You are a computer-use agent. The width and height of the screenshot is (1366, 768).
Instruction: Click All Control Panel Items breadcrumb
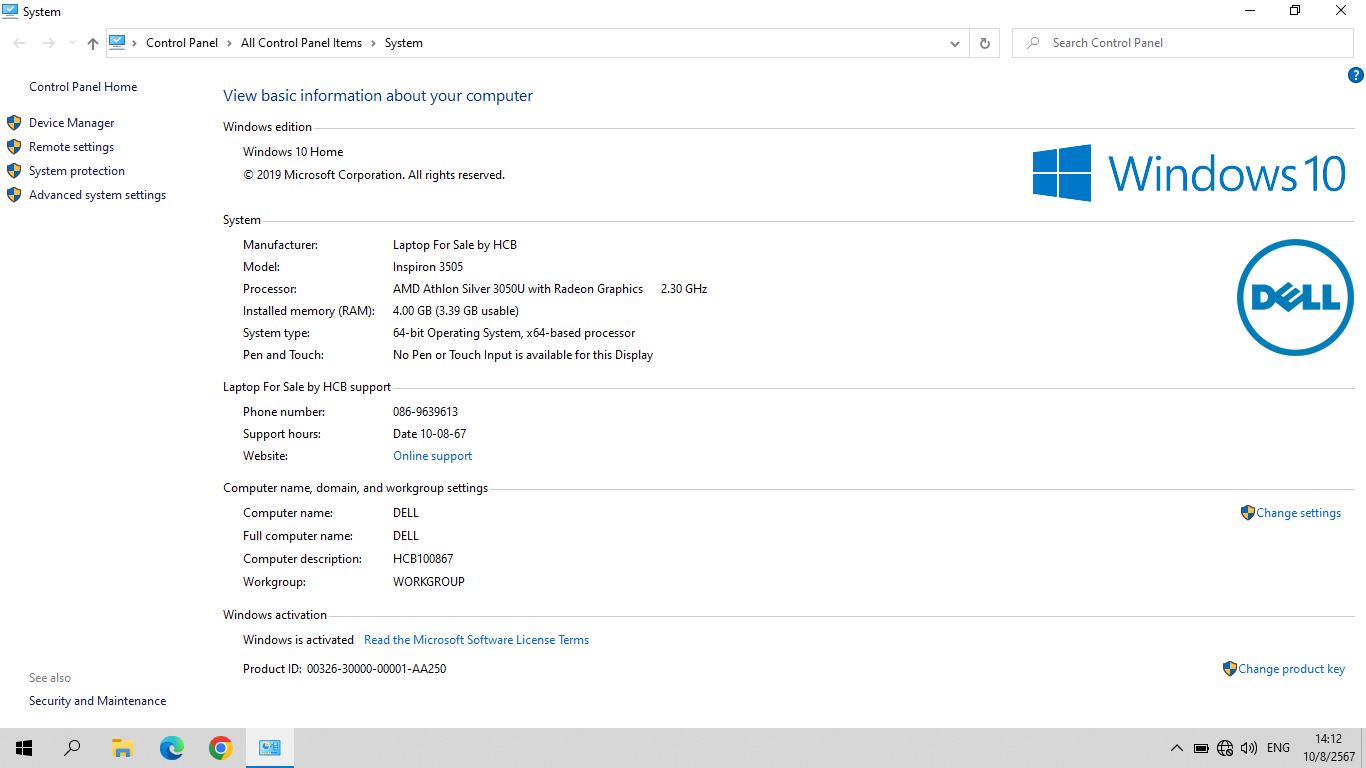coord(301,43)
